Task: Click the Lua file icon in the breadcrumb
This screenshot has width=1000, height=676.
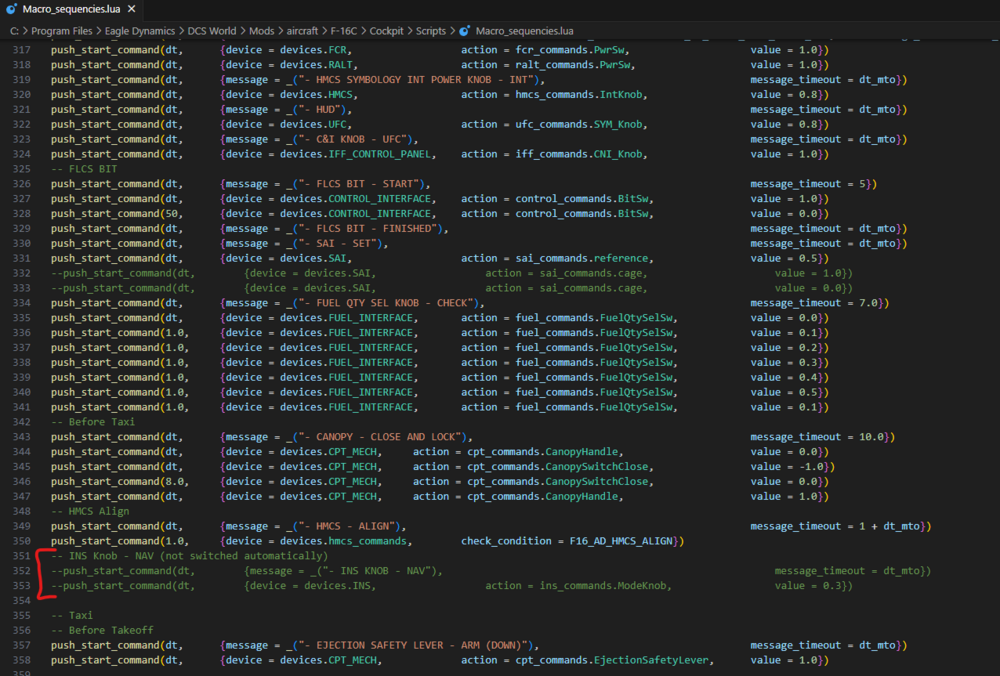Action: (464, 31)
